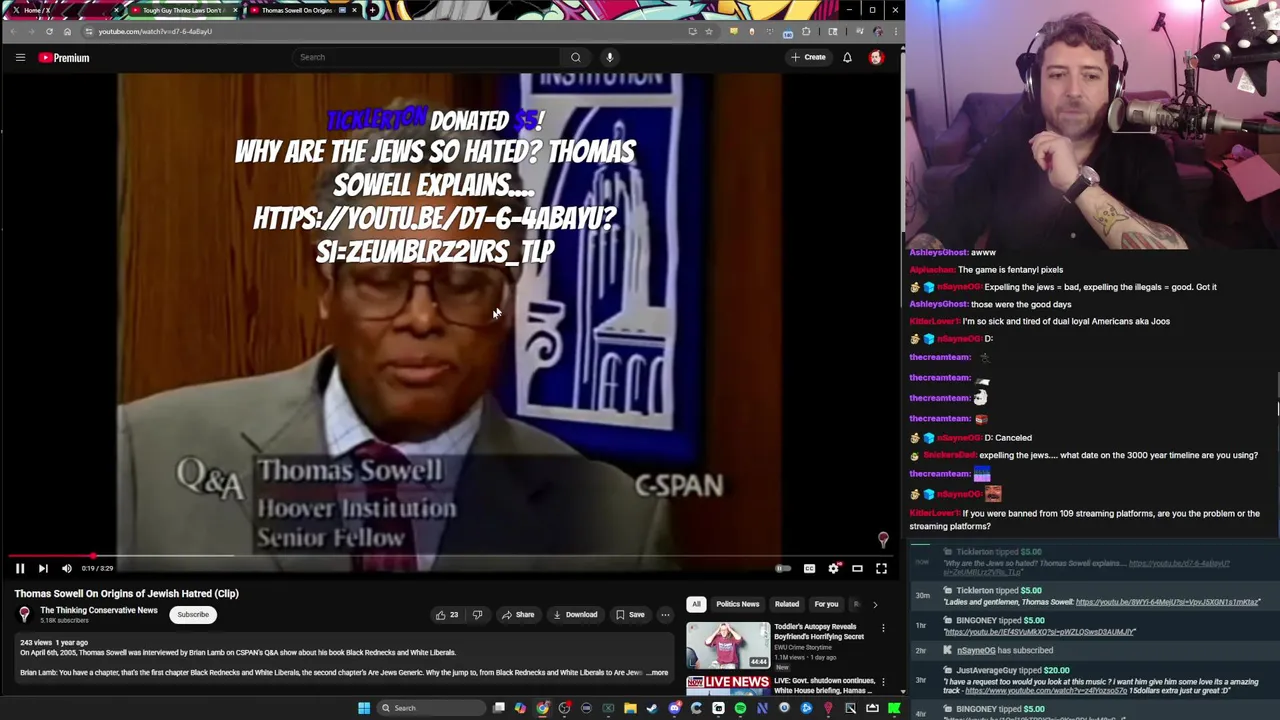Bookmark this page with the star icon
Image resolution: width=1280 pixels, height=720 pixels.
tap(708, 31)
